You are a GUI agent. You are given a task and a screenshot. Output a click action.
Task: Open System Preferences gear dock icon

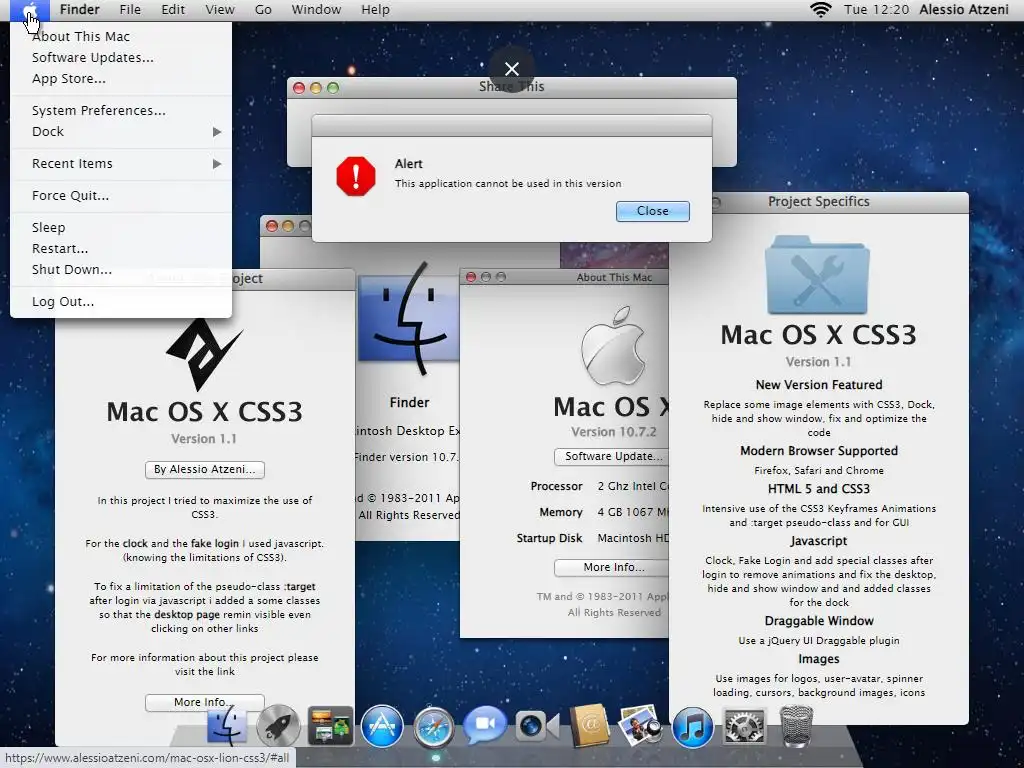[x=744, y=726]
